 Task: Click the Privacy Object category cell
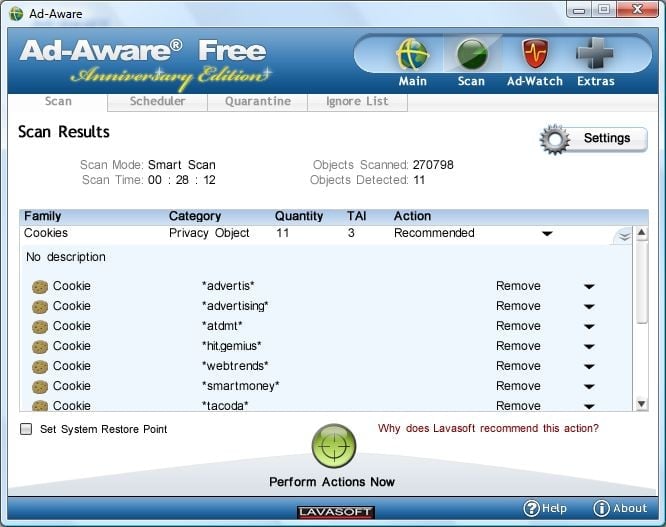click(x=209, y=233)
